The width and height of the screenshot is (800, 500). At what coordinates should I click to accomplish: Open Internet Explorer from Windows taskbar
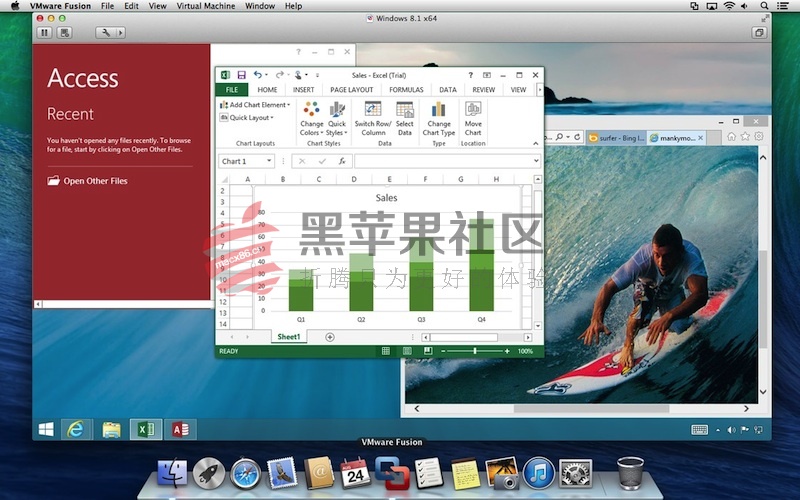76,430
